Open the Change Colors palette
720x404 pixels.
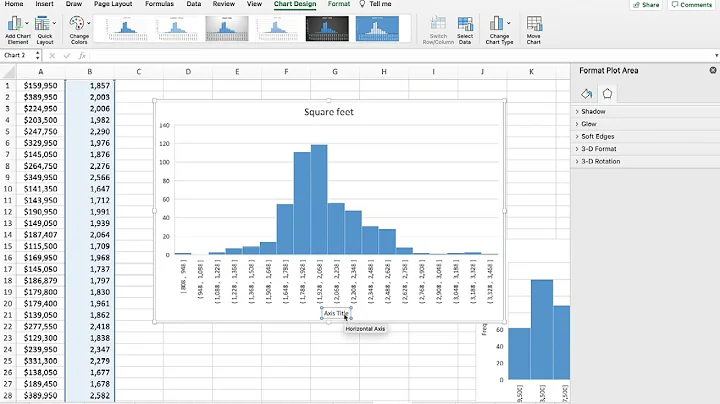(x=79, y=30)
